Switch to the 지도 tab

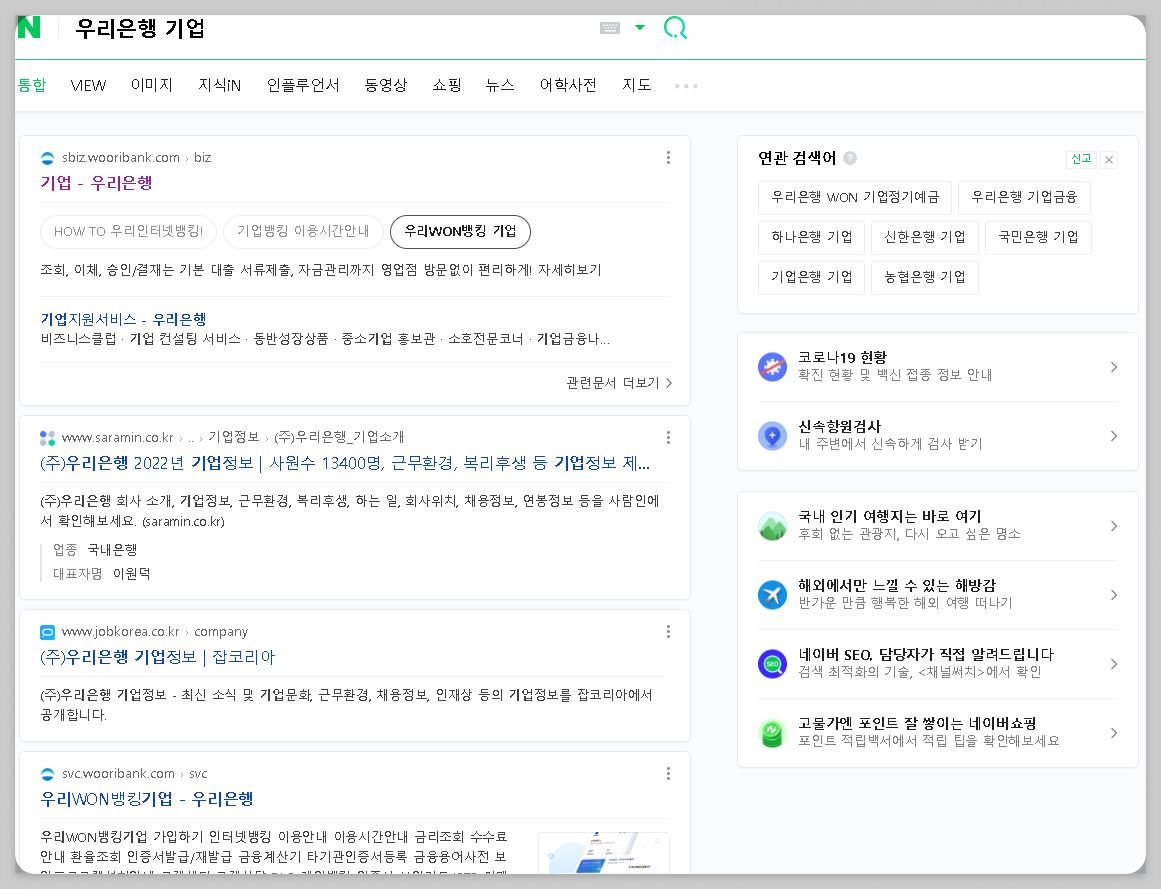(636, 85)
